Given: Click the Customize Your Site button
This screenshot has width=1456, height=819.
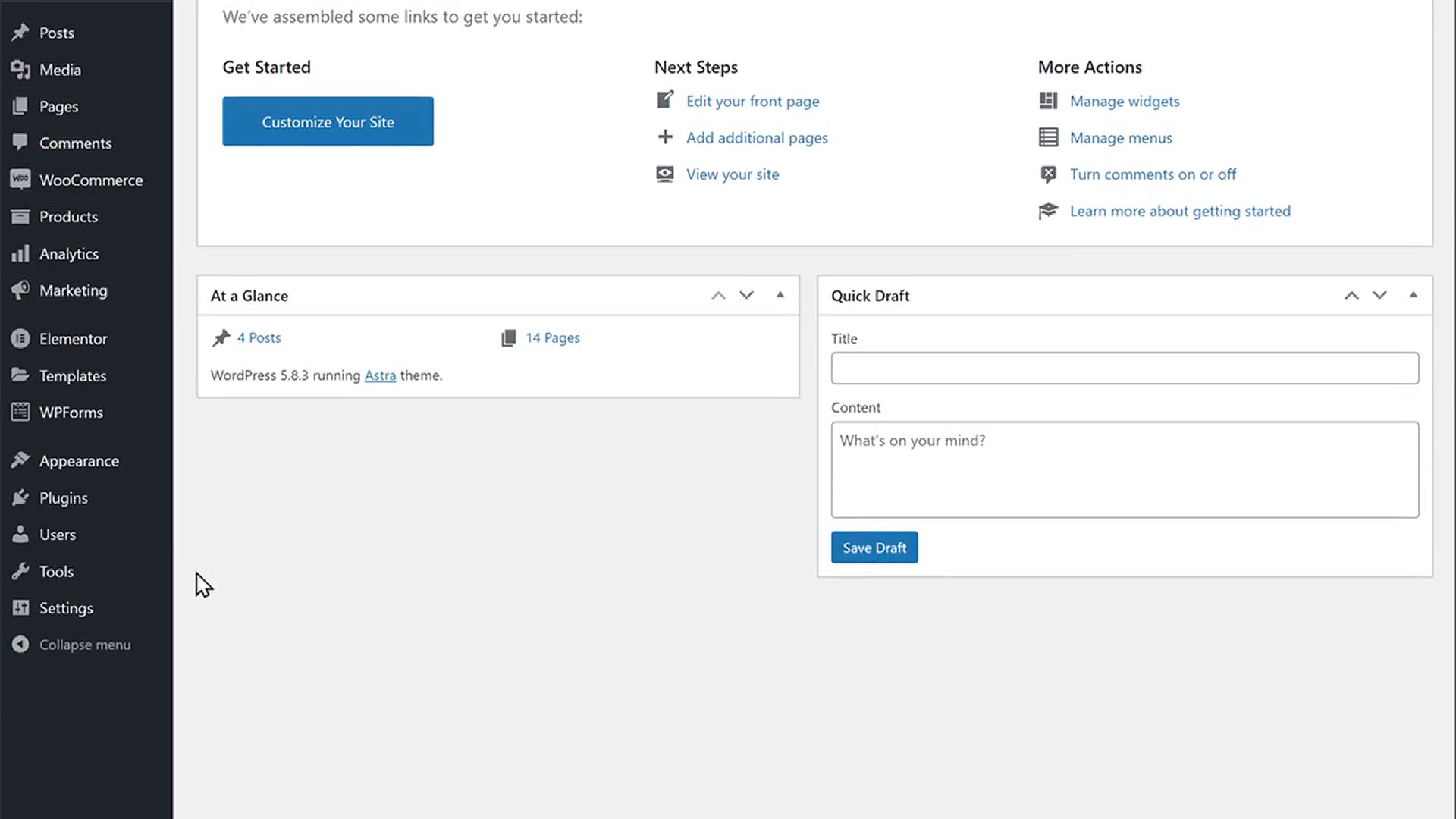Looking at the screenshot, I should [x=328, y=121].
